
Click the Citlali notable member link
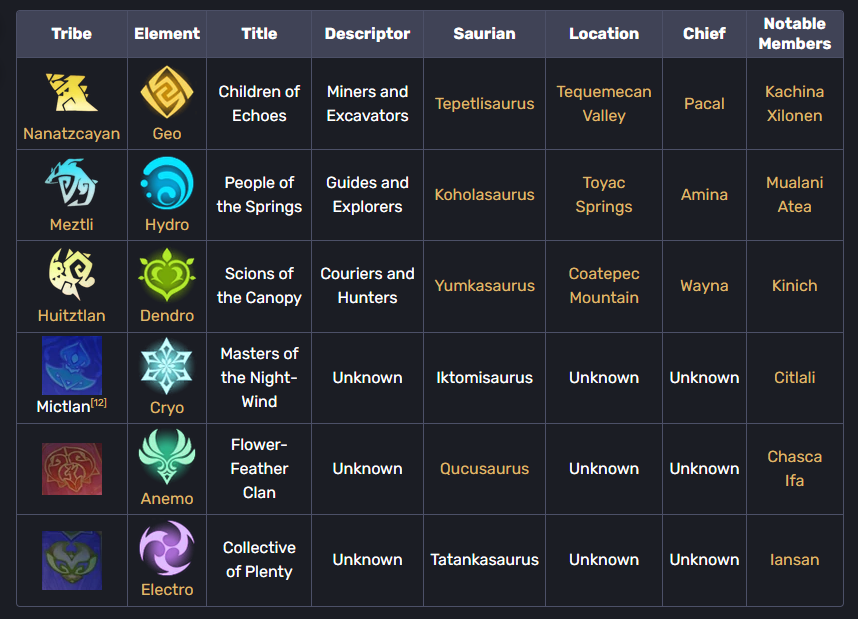[x=794, y=378]
